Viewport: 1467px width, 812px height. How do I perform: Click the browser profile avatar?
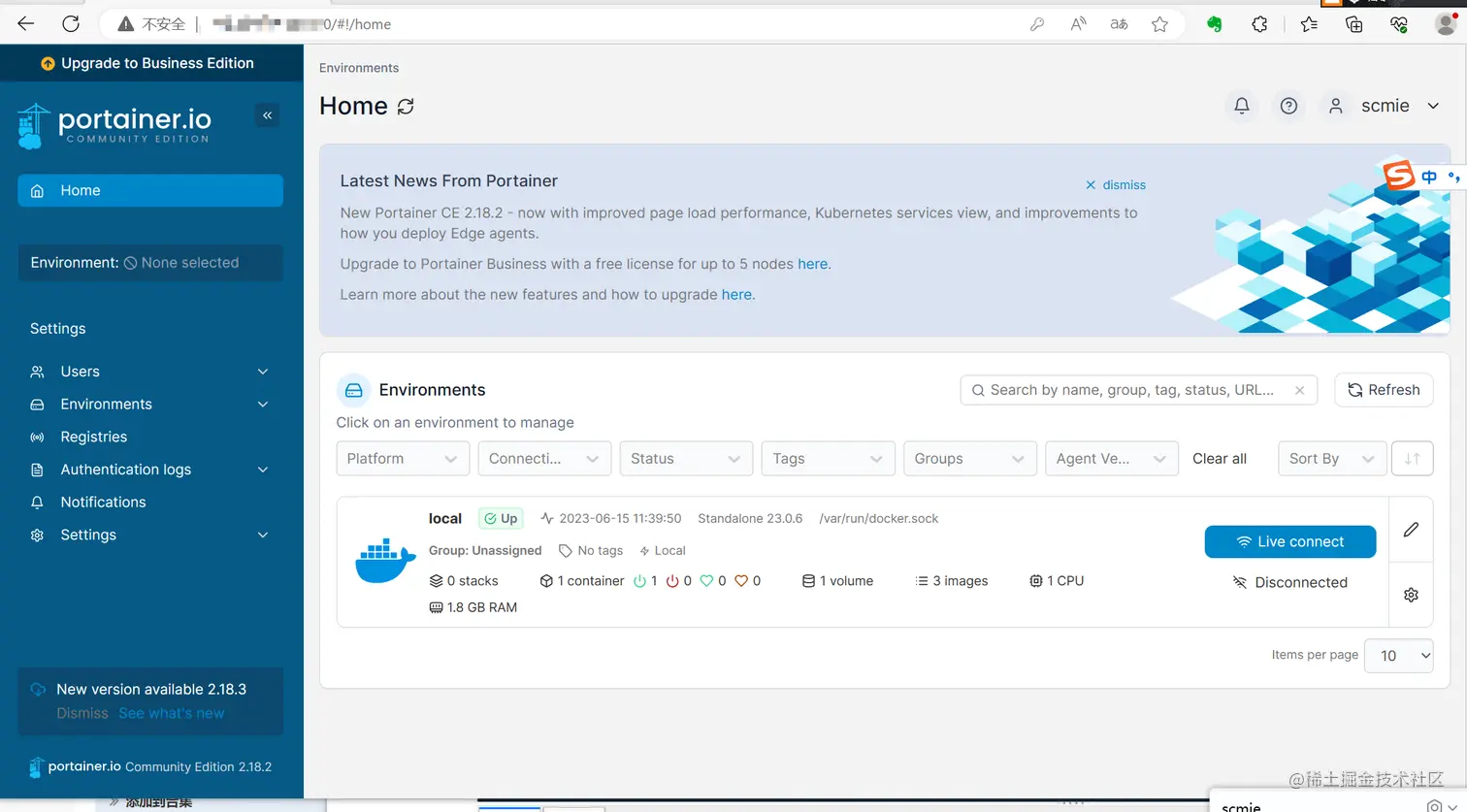[x=1445, y=24]
